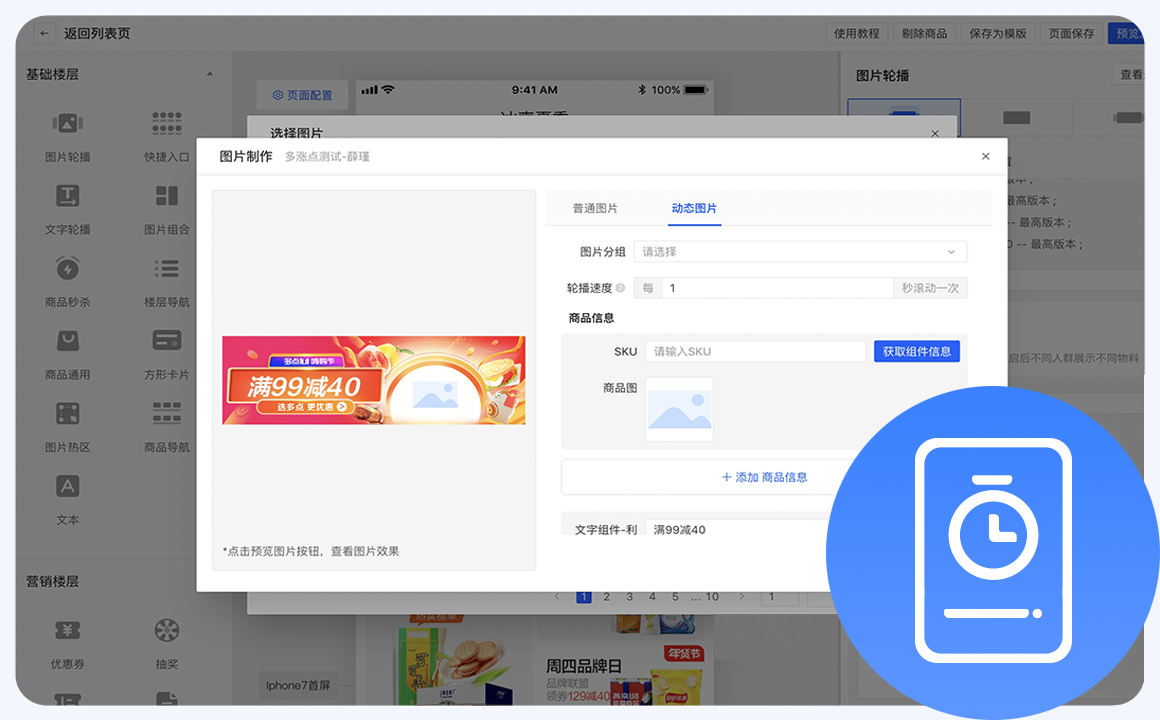
Task: Click the 获取组件信息 button
Action: pos(916,351)
